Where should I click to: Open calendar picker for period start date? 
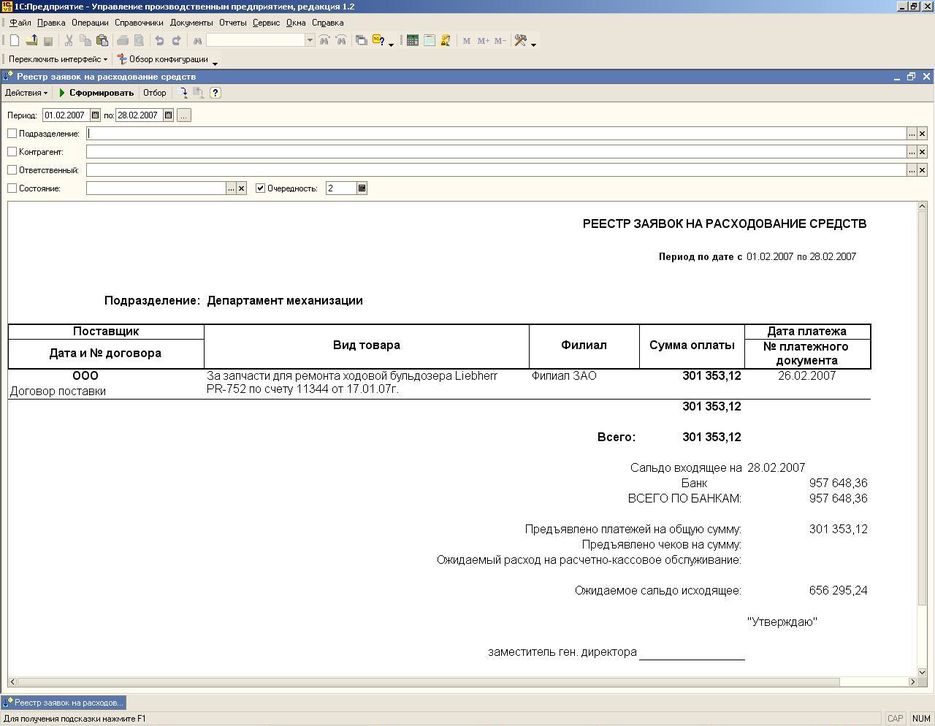[95, 115]
